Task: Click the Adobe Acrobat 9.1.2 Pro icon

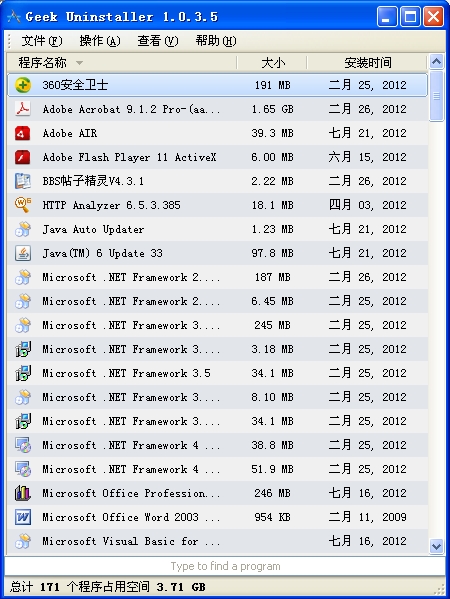Action: coord(23,109)
